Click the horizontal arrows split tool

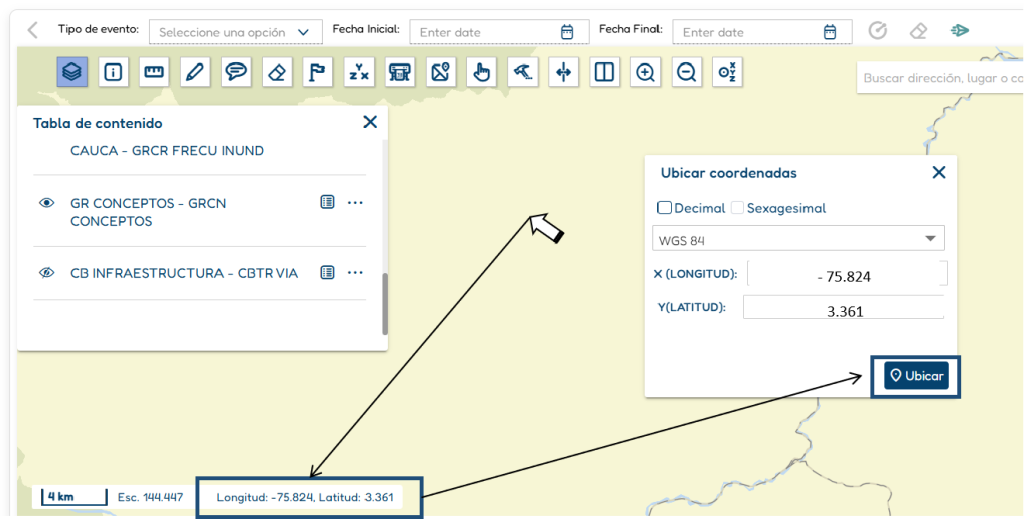pyautogui.click(x=563, y=72)
